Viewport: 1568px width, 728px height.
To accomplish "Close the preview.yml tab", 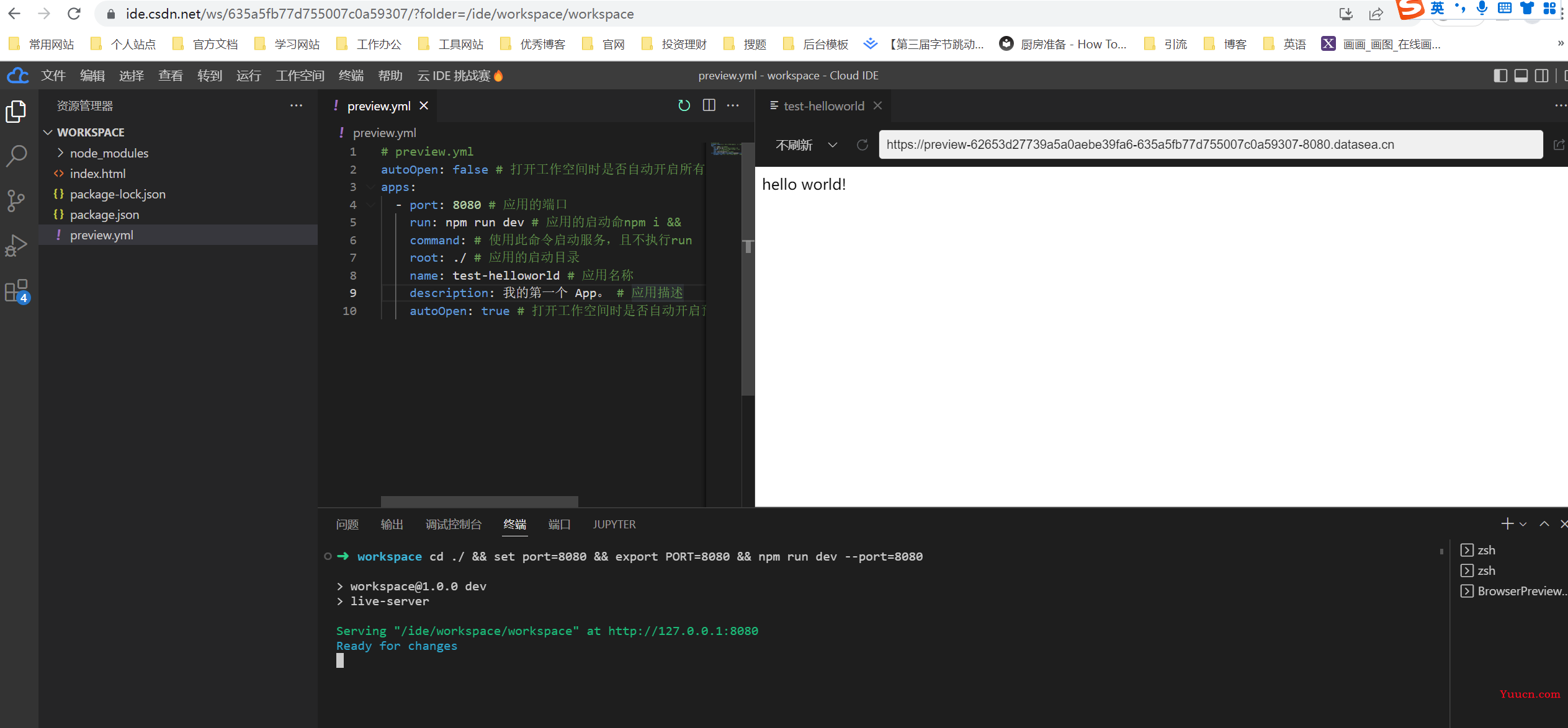I will click(424, 105).
